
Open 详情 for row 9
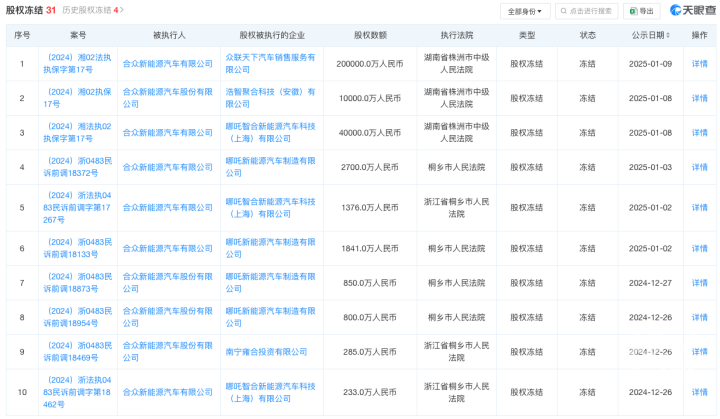click(699, 352)
